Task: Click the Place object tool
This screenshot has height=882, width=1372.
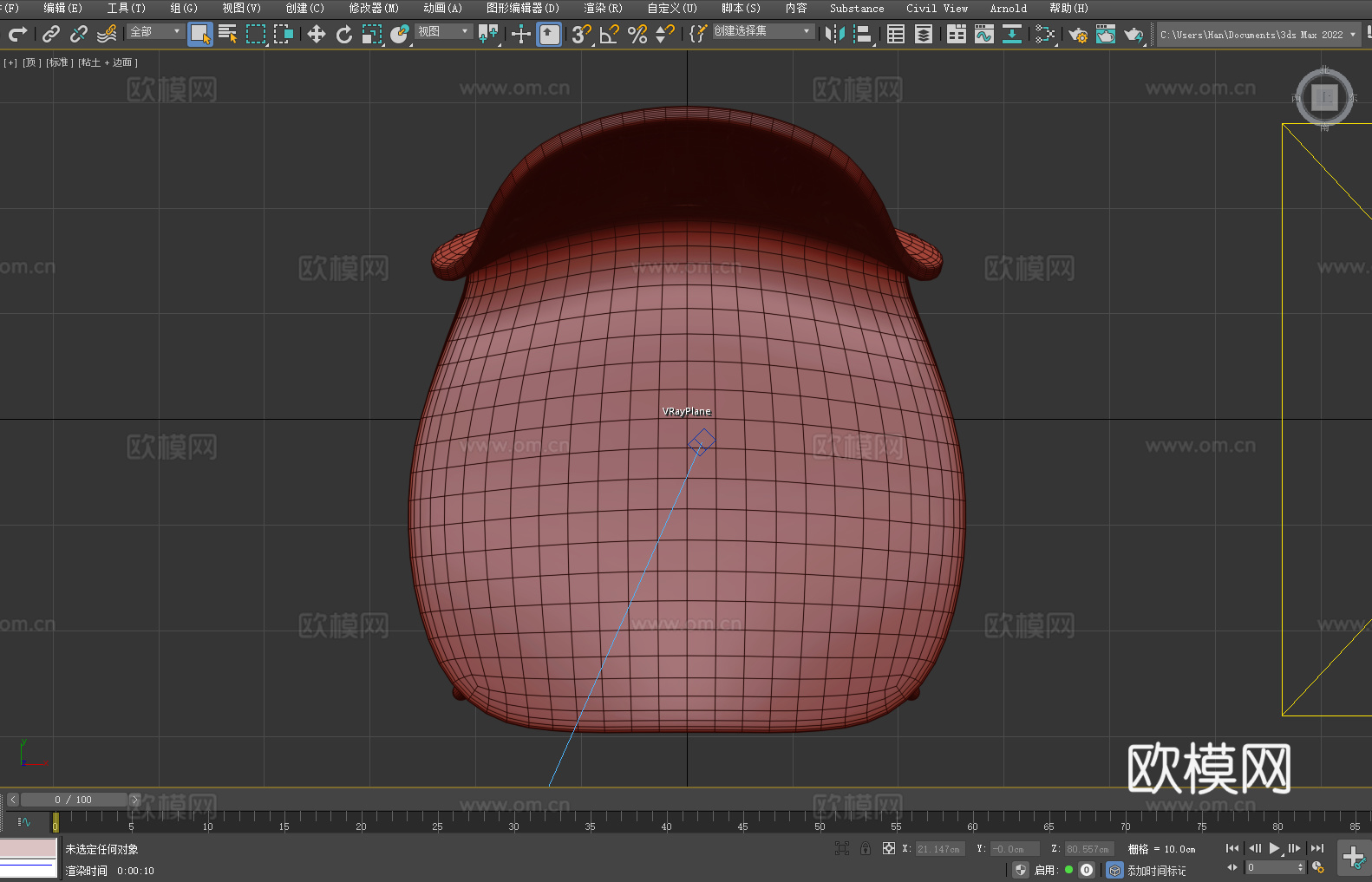Action: (400, 34)
